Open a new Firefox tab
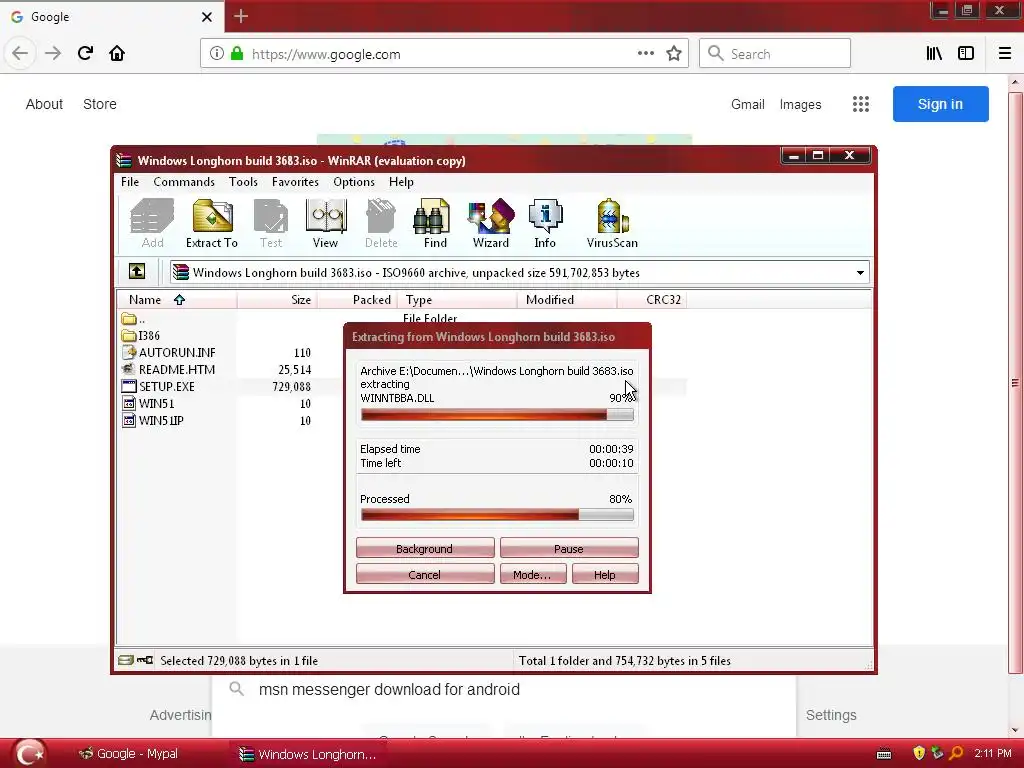Screen dimensions: 1024x768 (x=241, y=16)
